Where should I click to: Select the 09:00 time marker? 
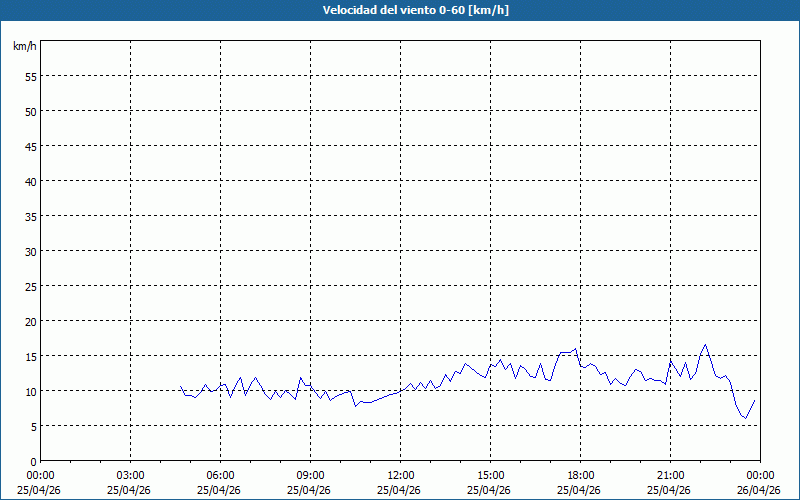pyautogui.click(x=310, y=475)
